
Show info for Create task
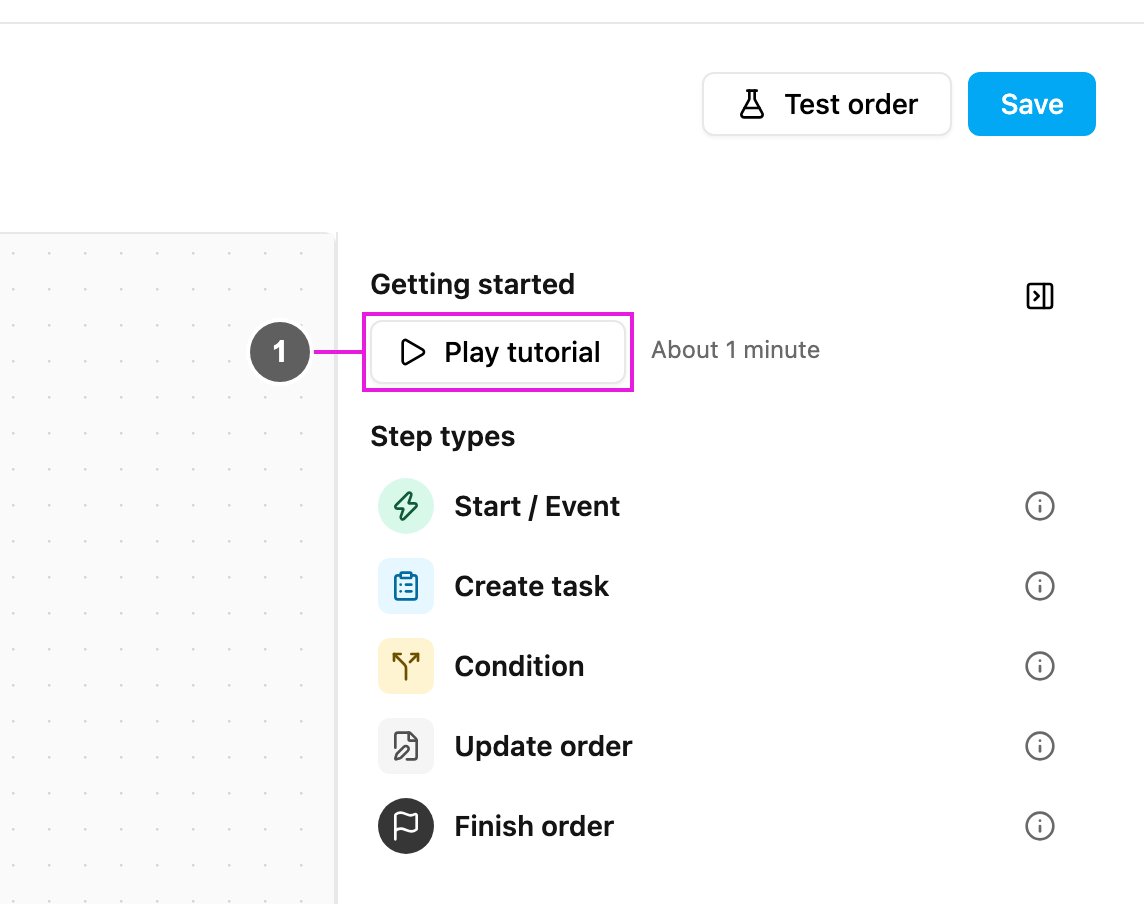(x=1040, y=586)
